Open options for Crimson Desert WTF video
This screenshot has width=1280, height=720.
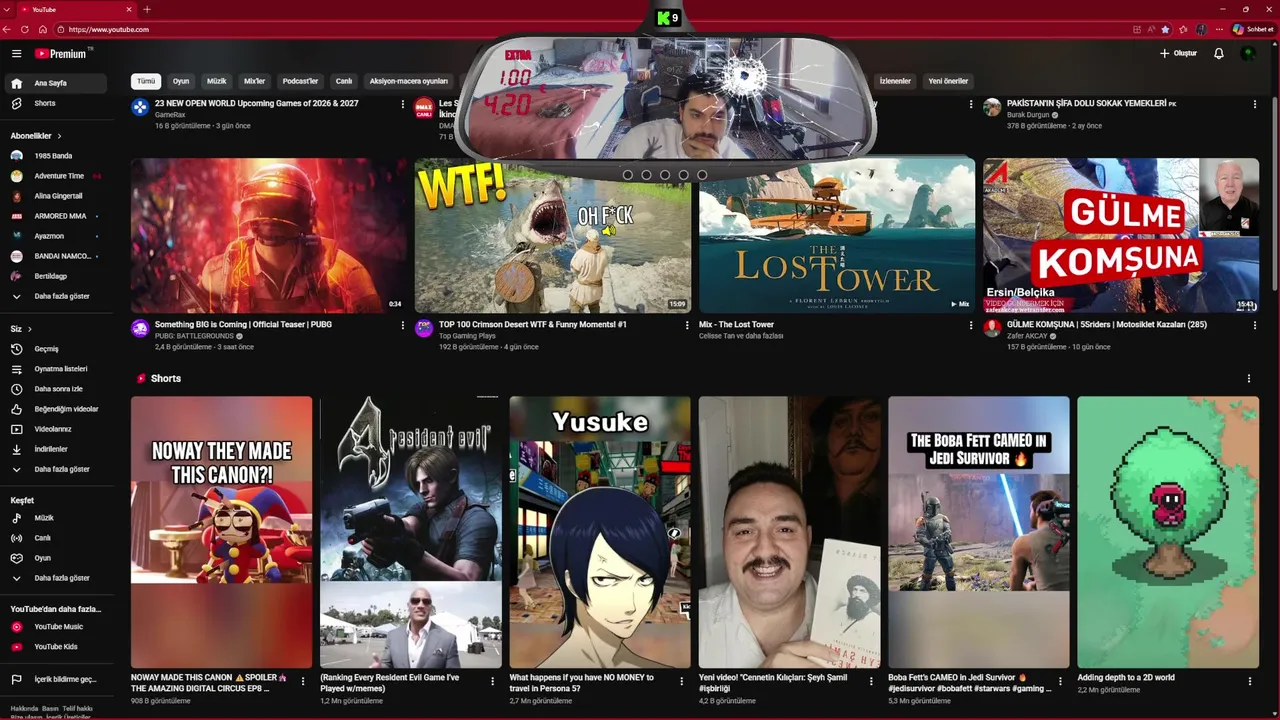click(x=687, y=325)
